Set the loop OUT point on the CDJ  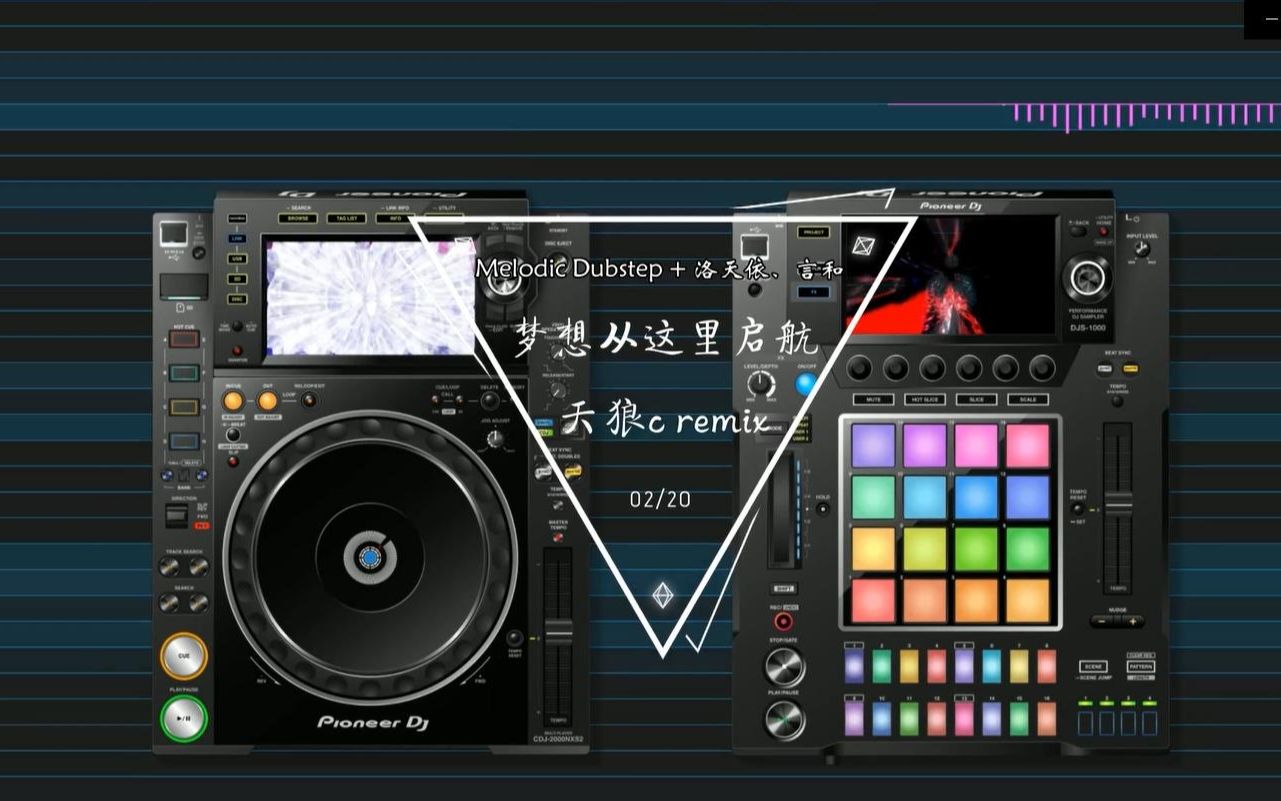click(268, 401)
